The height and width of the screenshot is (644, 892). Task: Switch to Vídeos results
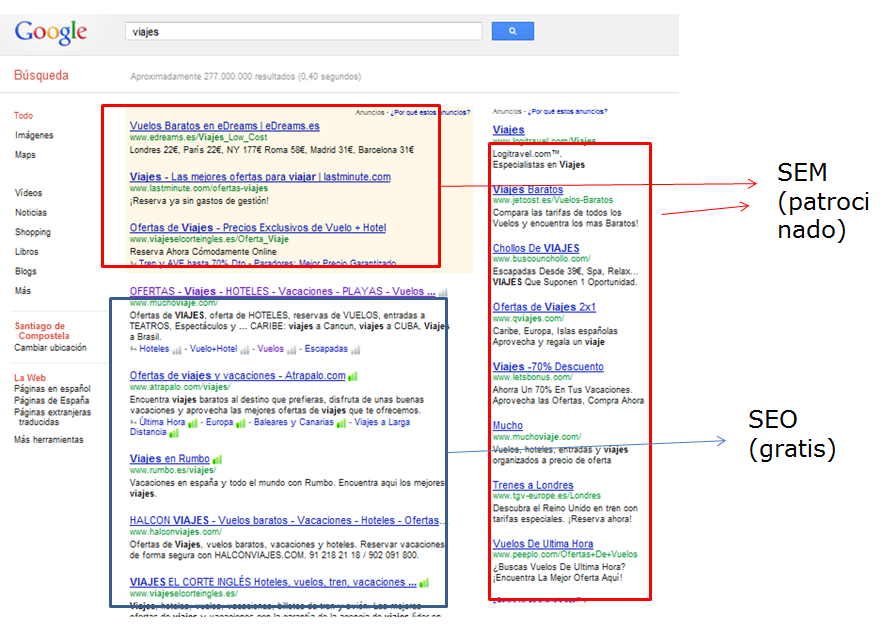pyautogui.click(x=28, y=193)
